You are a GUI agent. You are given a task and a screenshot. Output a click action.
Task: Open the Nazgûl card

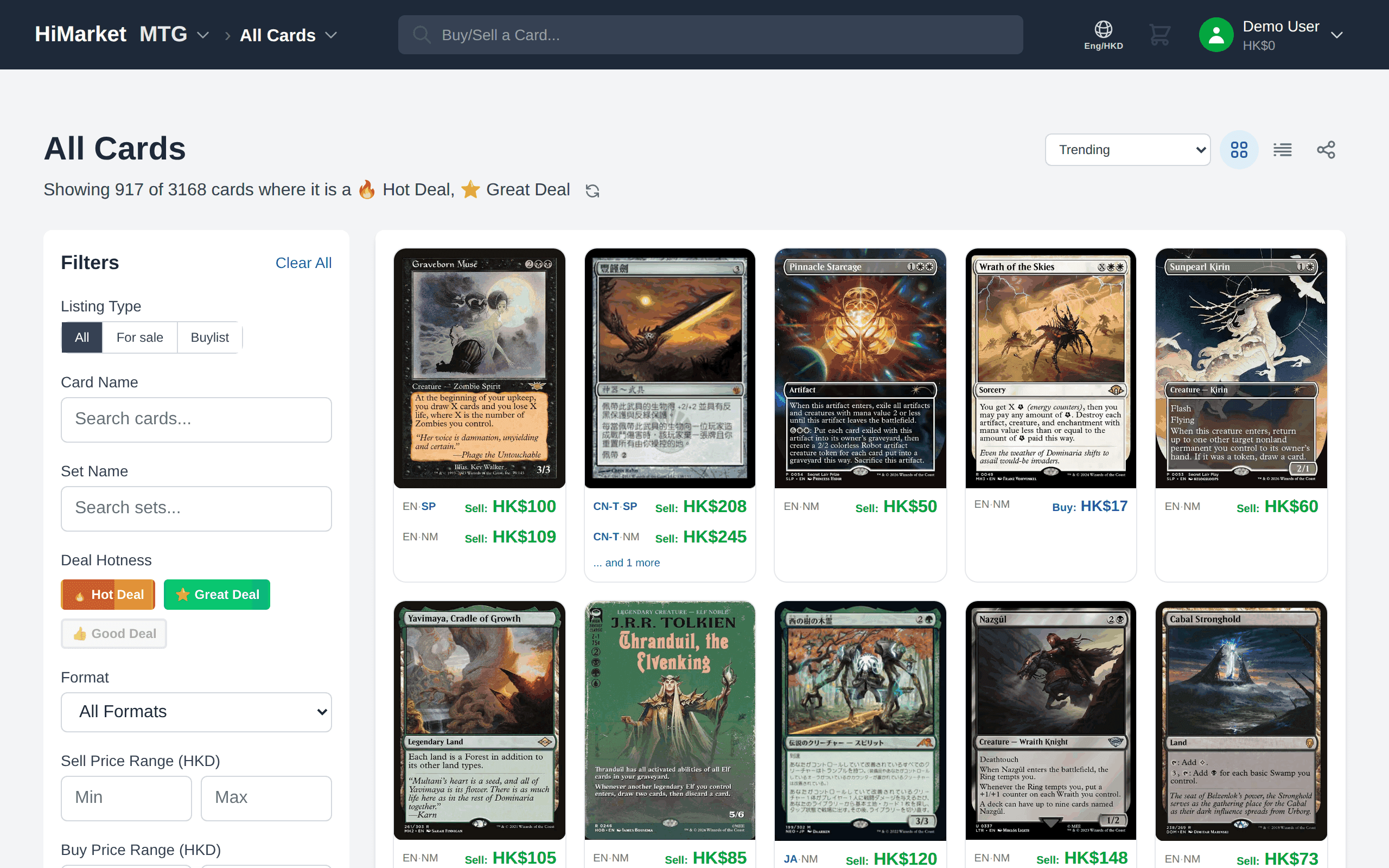tap(1050, 720)
